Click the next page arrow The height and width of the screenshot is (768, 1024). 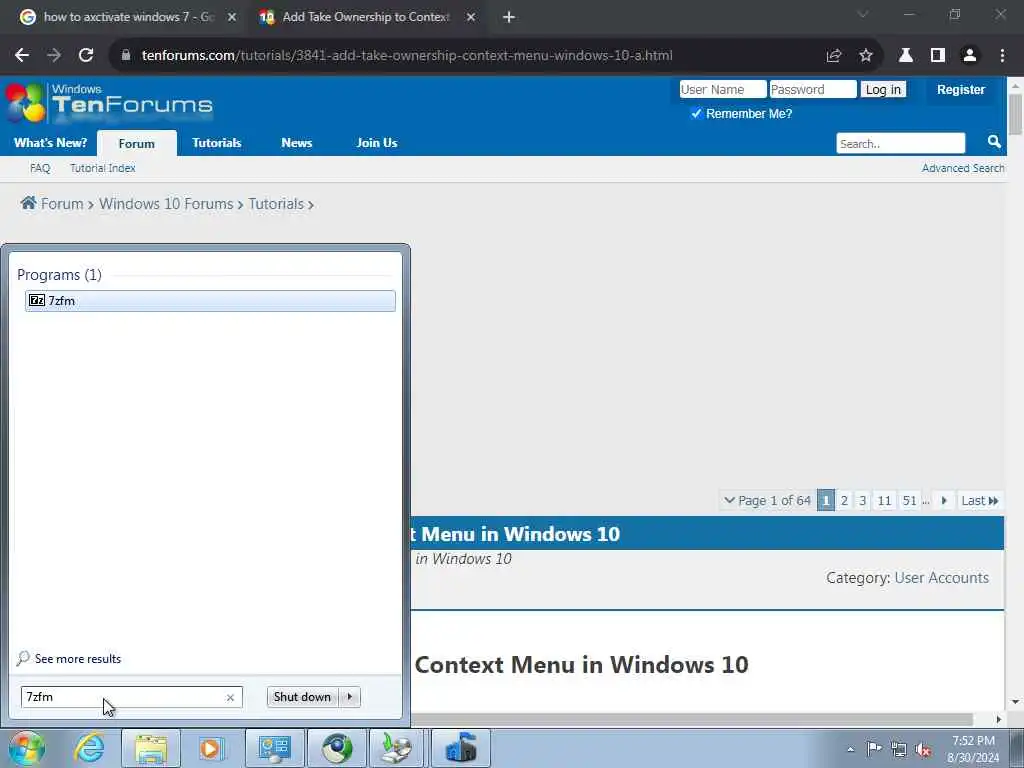pos(944,500)
